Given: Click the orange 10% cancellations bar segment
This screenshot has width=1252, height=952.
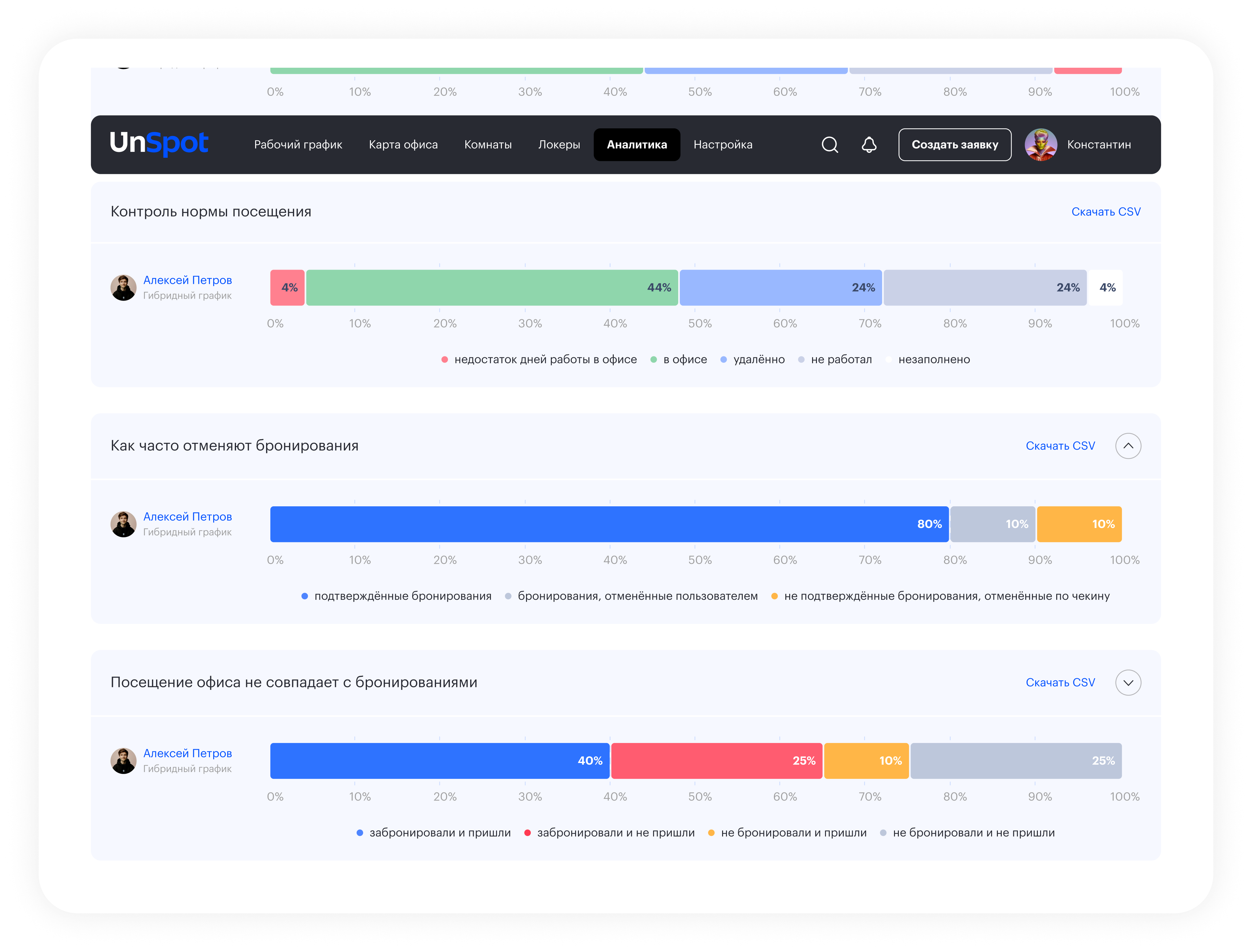Looking at the screenshot, I should [x=1078, y=524].
